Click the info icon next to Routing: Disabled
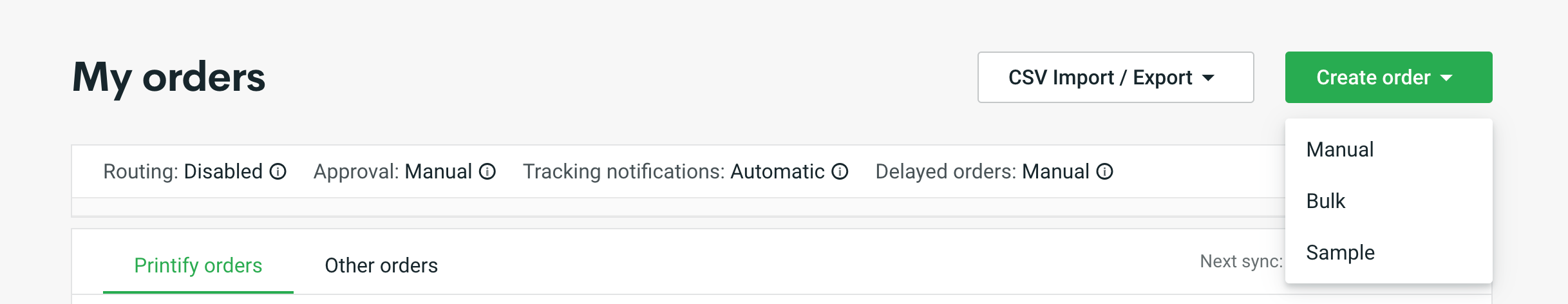The width and height of the screenshot is (1568, 304). click(278, 172)
